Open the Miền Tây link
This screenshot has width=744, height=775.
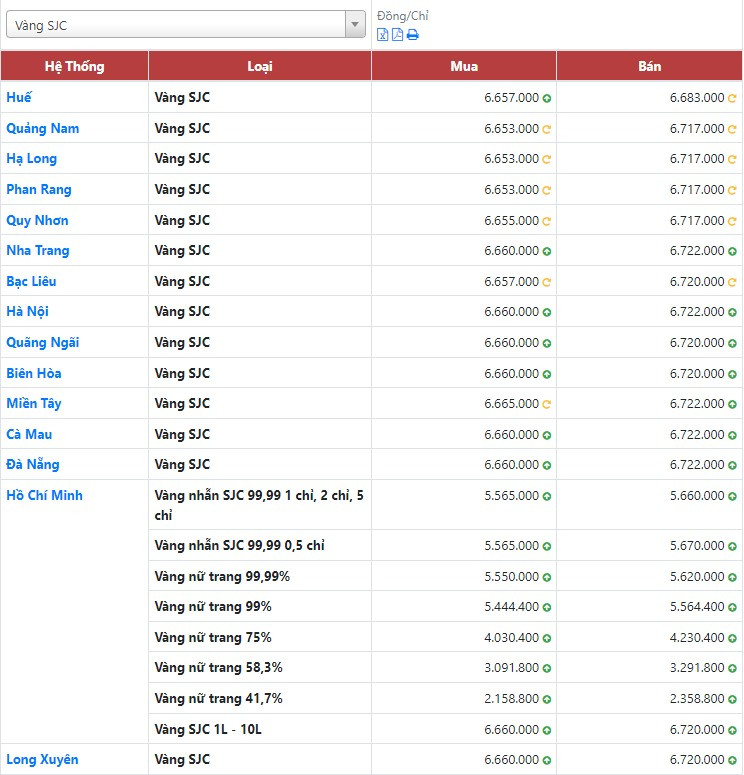tap(34, 404)
